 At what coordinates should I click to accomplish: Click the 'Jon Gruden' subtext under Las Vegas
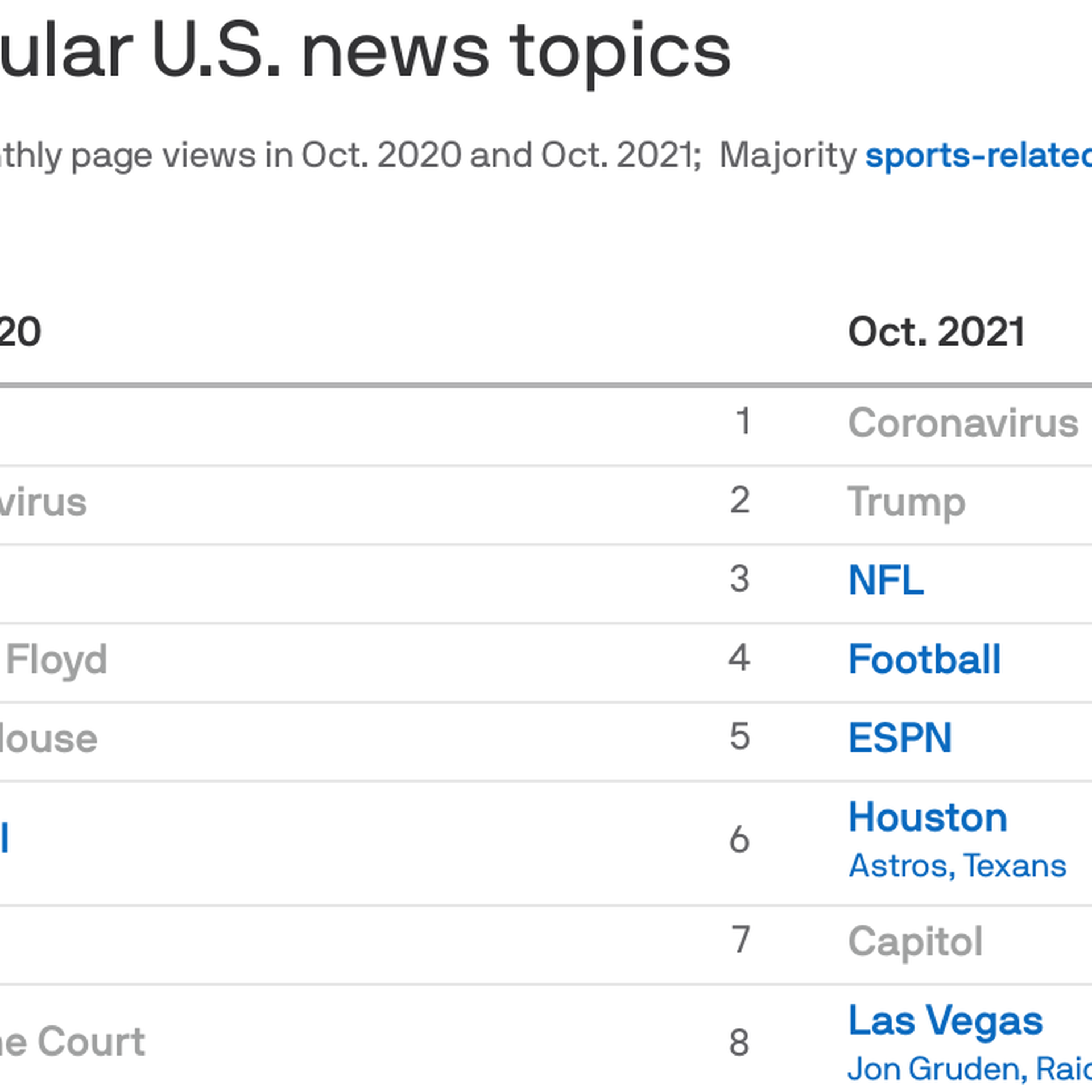(937, 1069)
